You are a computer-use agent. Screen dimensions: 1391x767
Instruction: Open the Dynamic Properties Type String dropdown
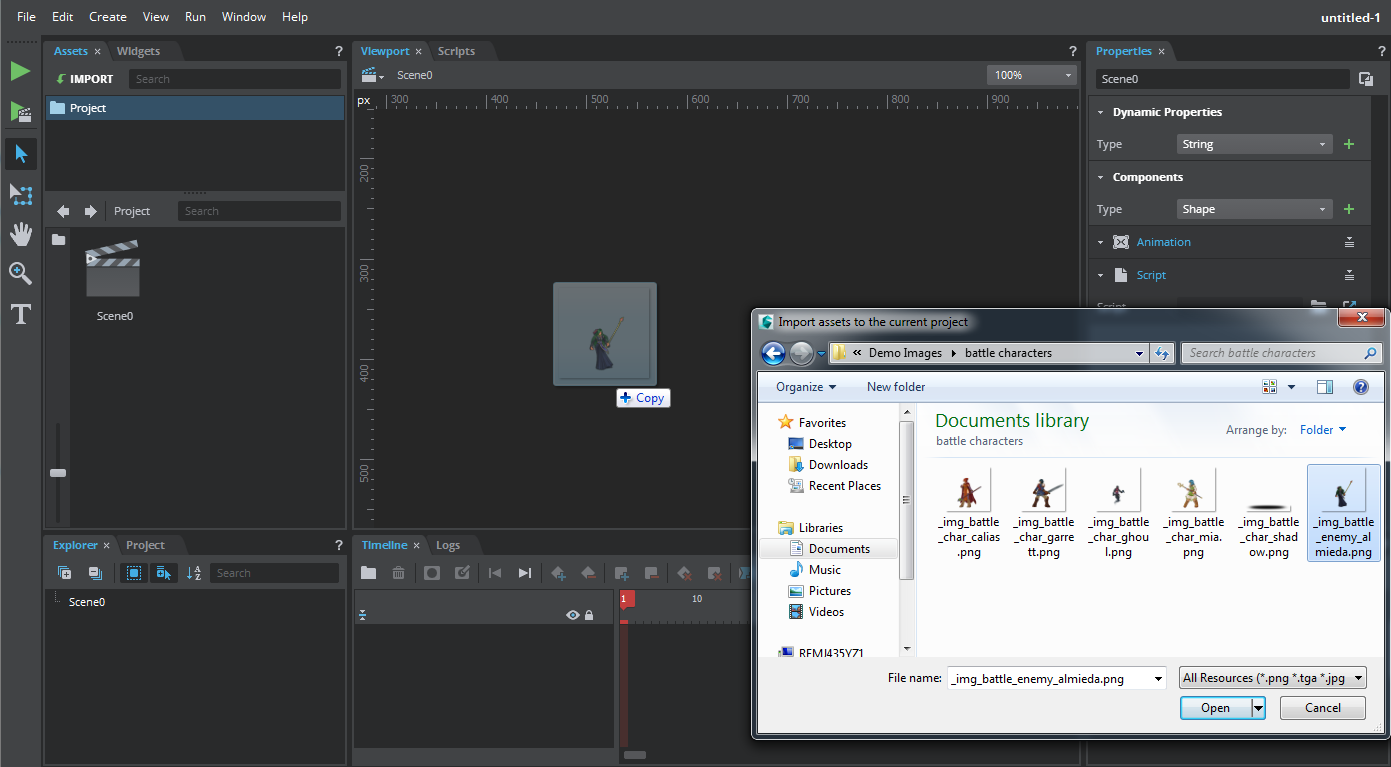(x=1254, y=144)
